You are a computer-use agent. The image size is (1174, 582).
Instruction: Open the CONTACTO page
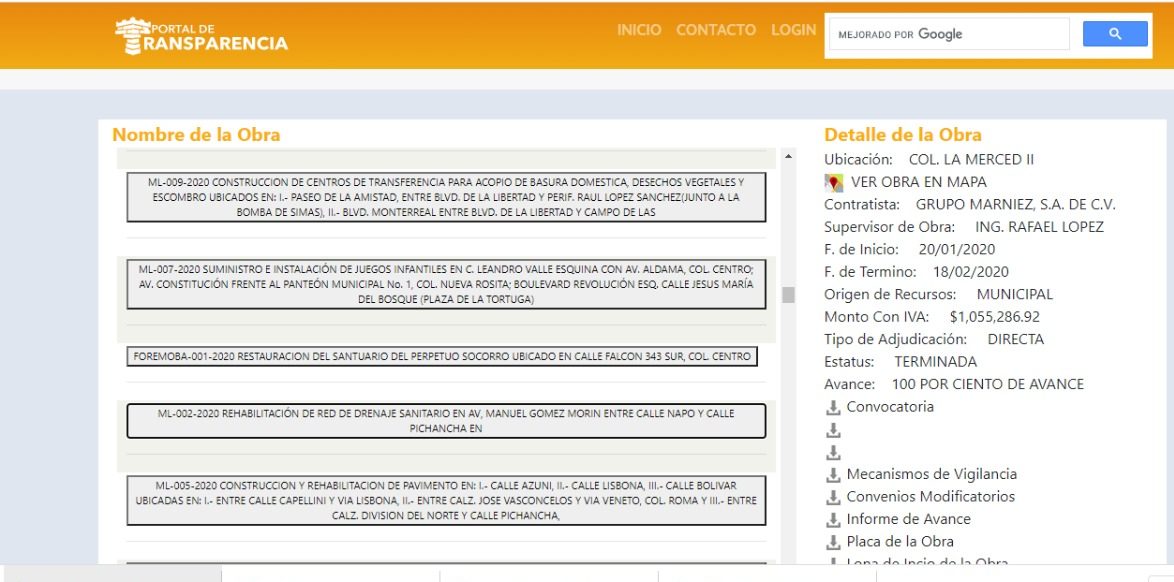(716, 30)
